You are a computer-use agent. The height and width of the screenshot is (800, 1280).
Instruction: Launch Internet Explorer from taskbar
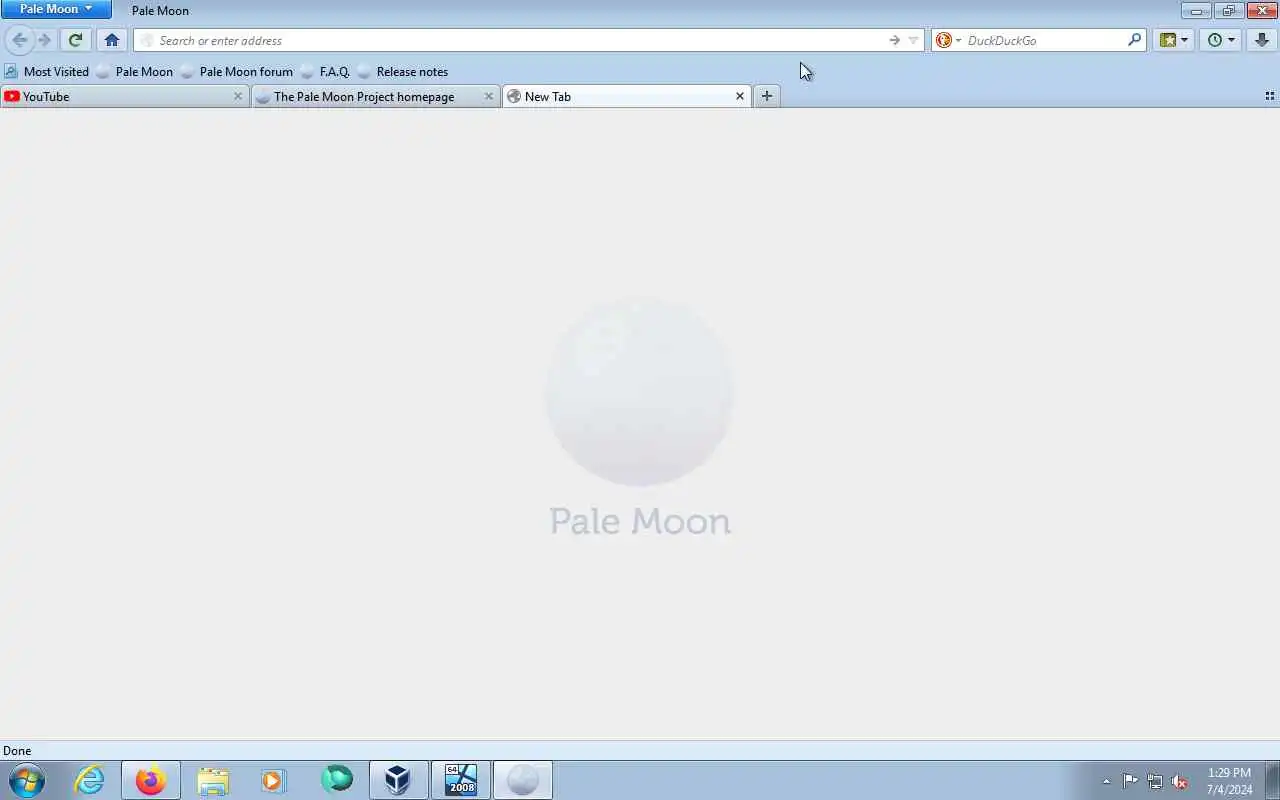(x=90, y=780)
